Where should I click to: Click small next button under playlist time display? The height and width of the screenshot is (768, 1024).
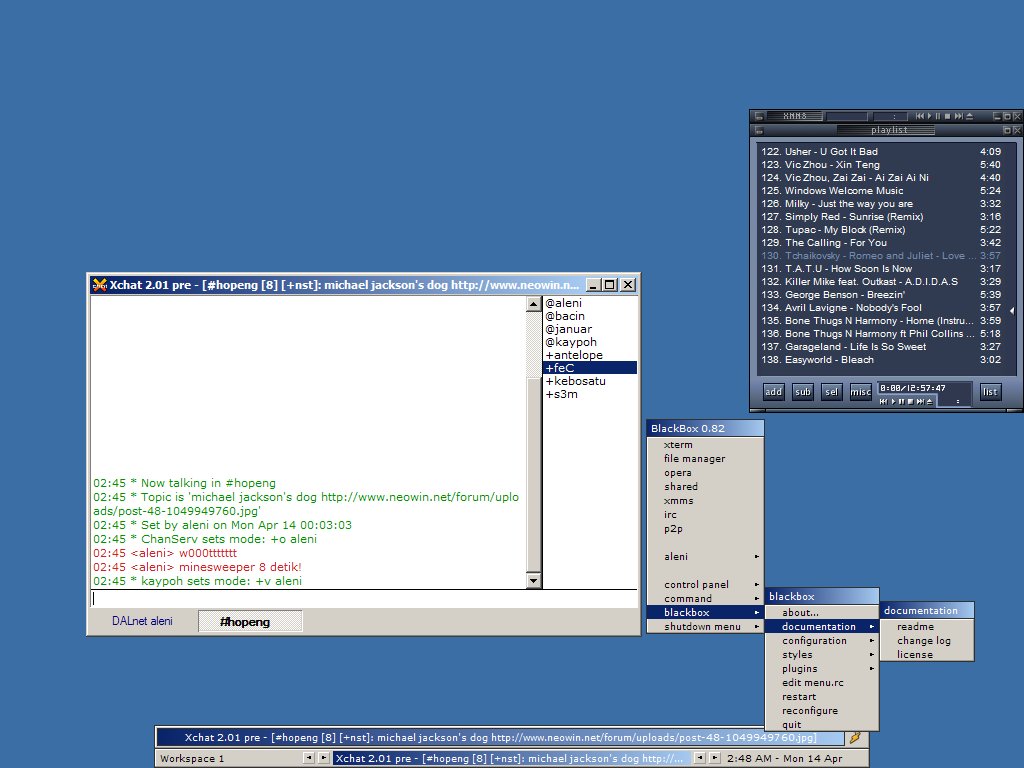click(920, 402)
